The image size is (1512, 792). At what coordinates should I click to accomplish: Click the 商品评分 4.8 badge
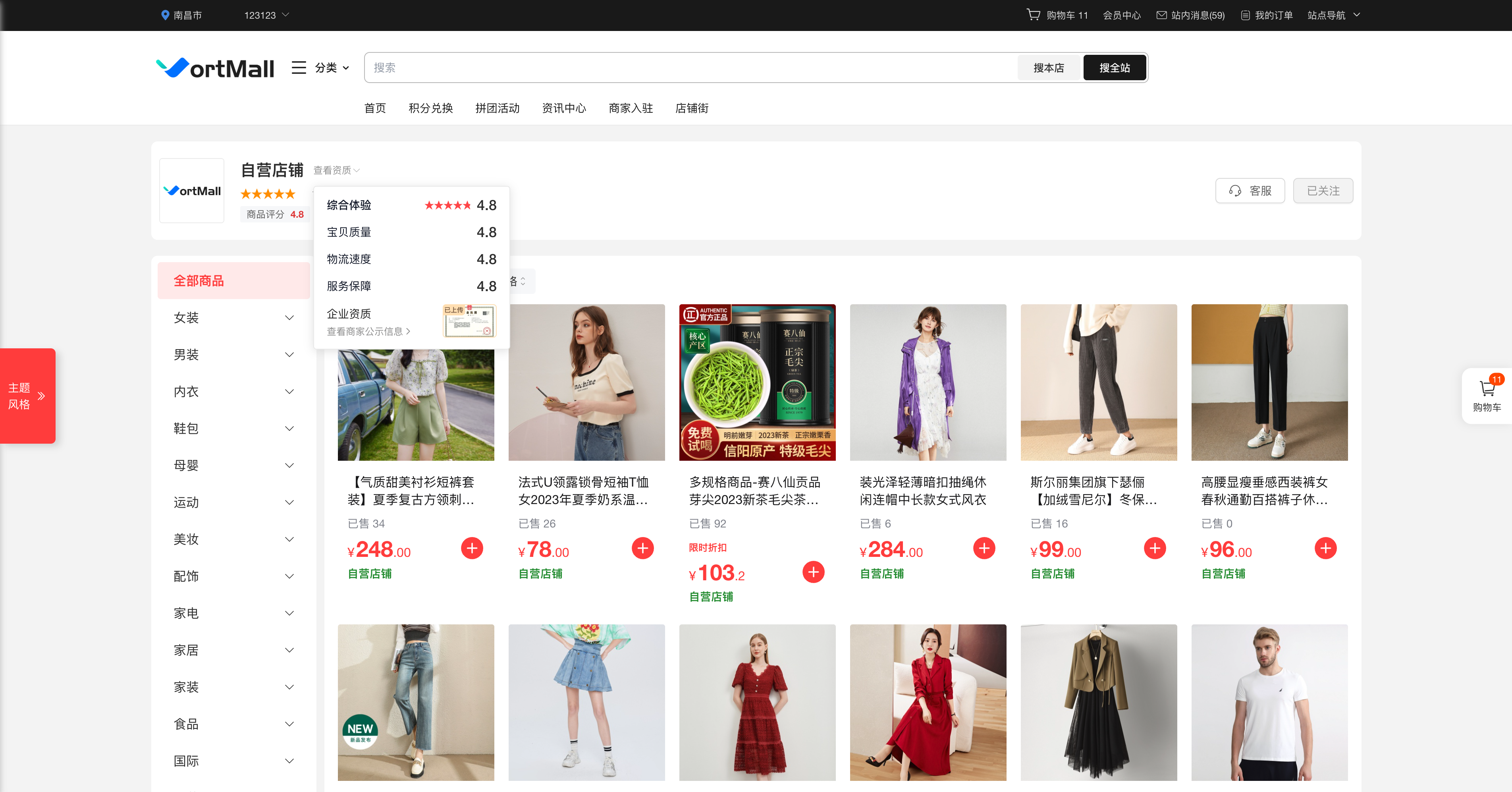(275, 214)
